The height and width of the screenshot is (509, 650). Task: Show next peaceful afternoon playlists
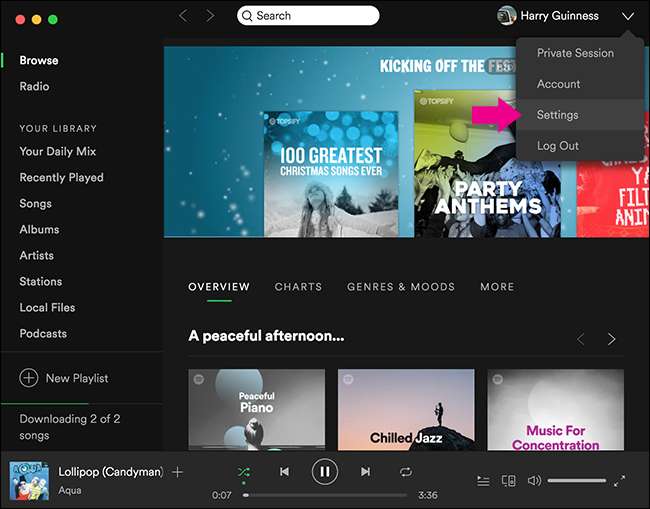point(611,339)
